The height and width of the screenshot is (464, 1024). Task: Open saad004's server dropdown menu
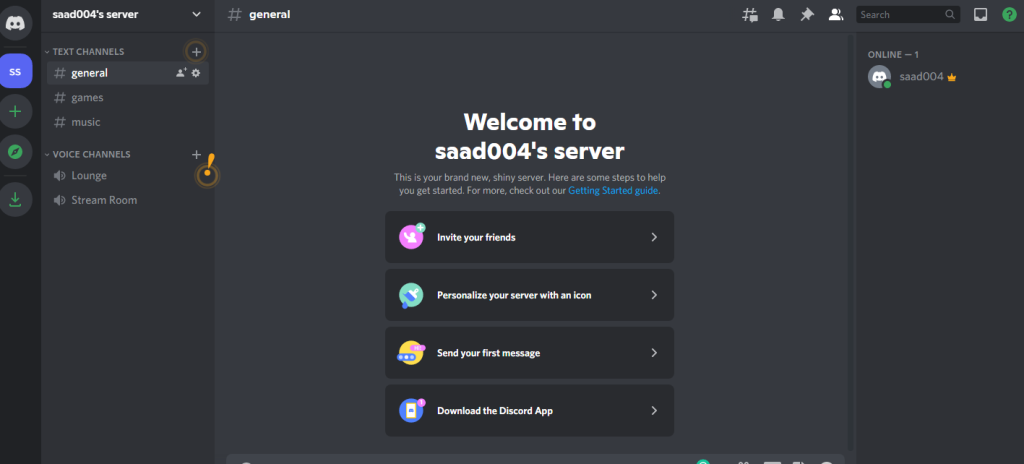pyautogui.click(x=128, y=14)
